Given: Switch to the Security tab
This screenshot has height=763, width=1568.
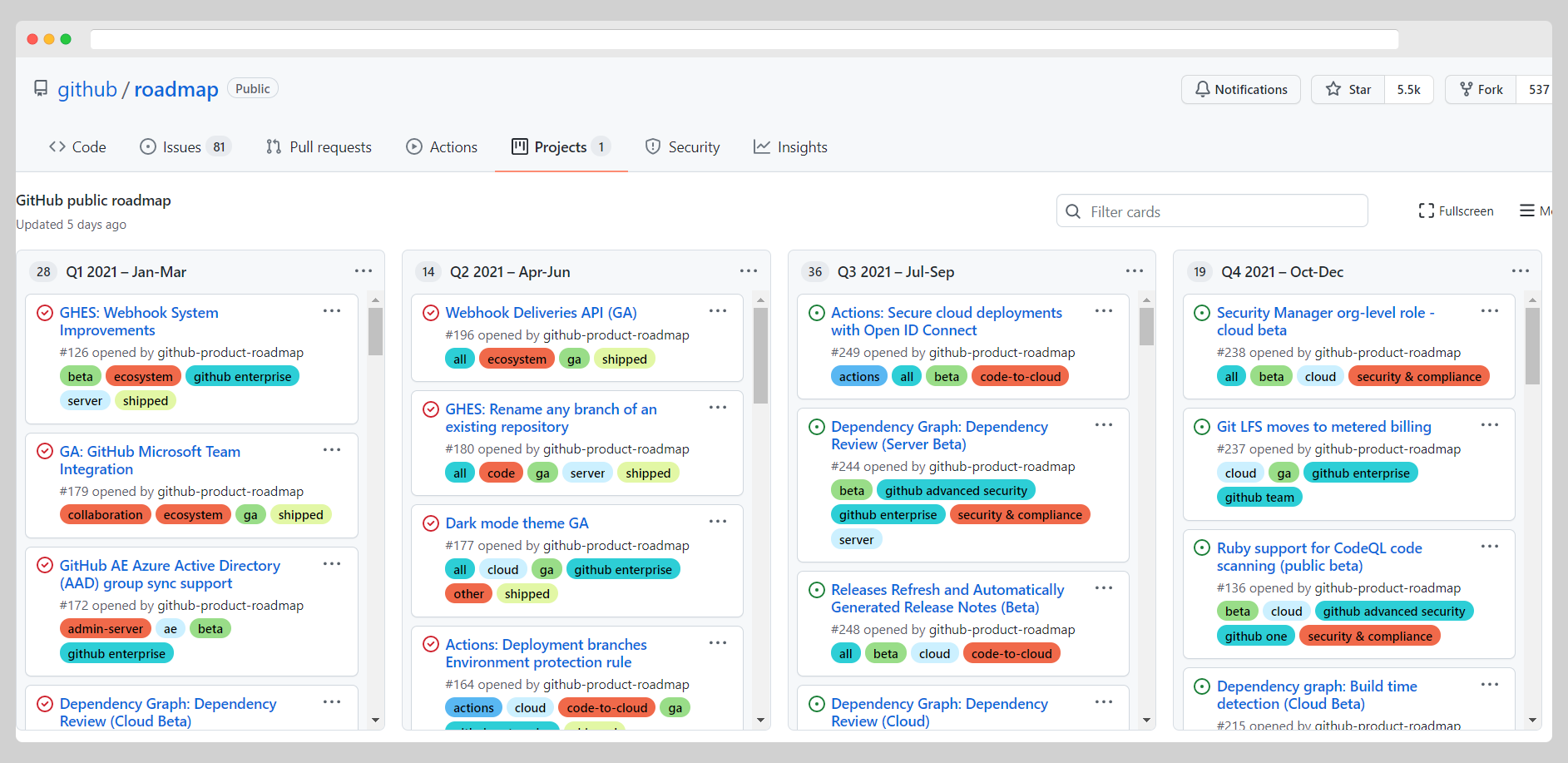Looking at the screenshot, I should click(683, 147).
